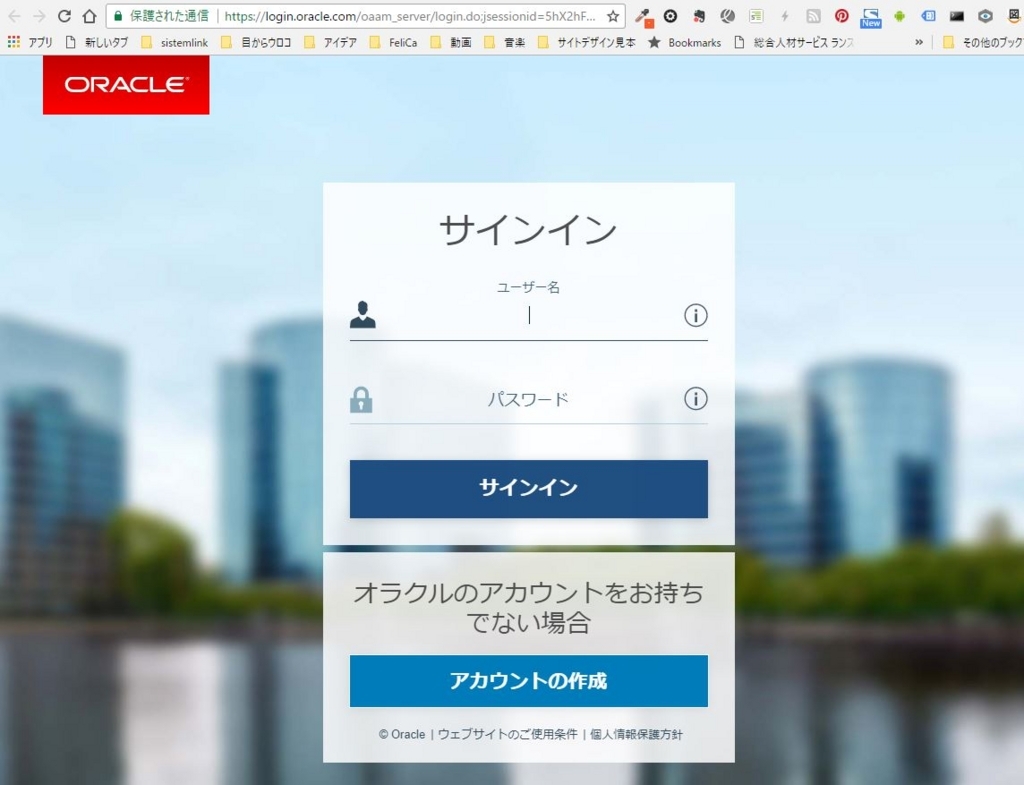Open the blue tag extension icon
Image resolution: width=1024 pixels, height=785 pixels.
coord(928,16)
